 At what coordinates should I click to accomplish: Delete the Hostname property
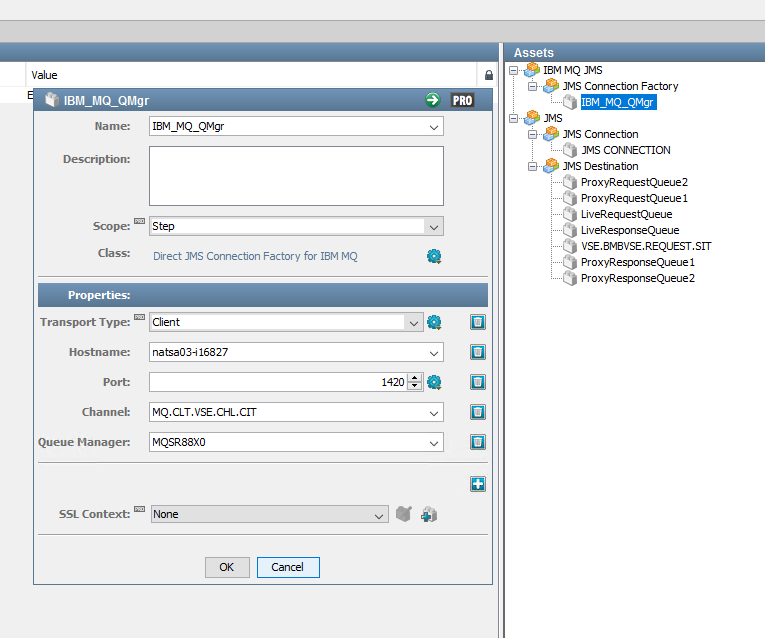pyautogui.click(x=478, y=352)
